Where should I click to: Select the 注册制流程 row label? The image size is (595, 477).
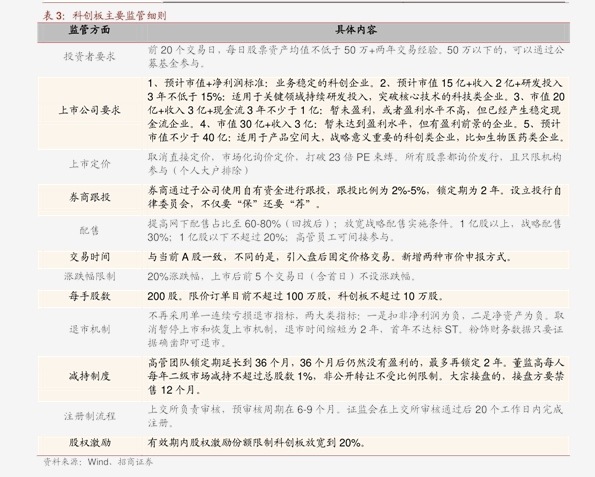click(90, 416)
